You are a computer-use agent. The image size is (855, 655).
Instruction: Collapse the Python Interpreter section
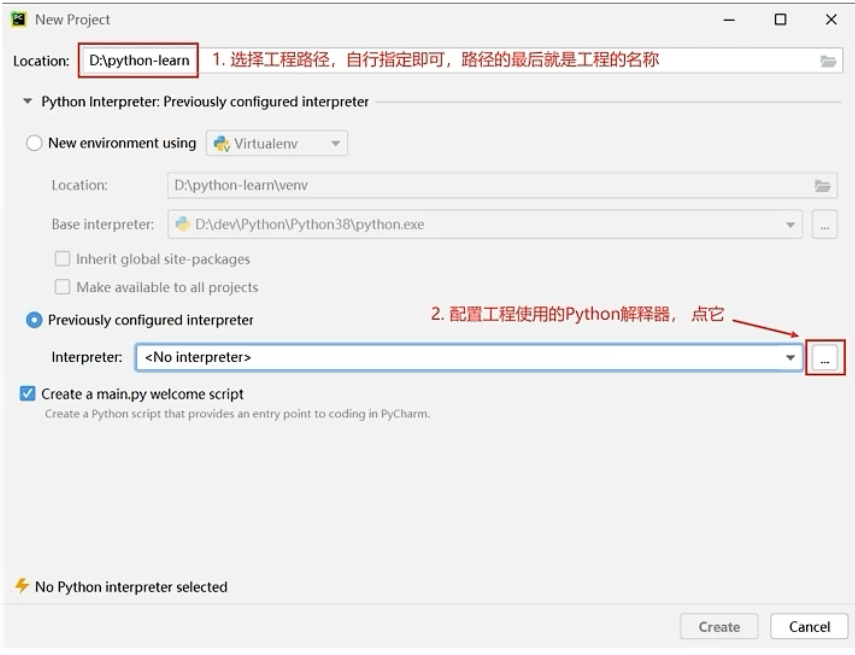coord(28,102)
